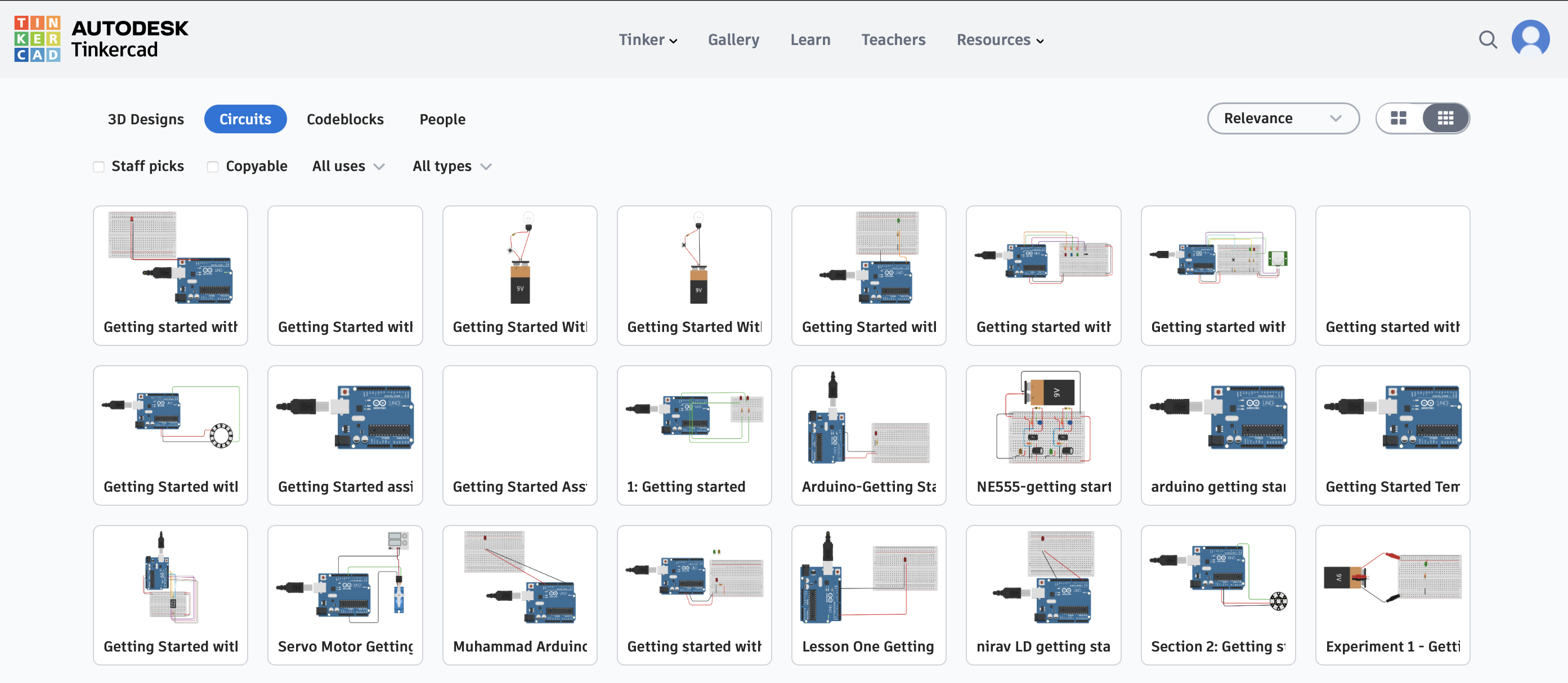The image size is (1568, 683).
Task: Open the Servo Motor Getting circuit thumbnail
Action: [x=344, y=577]
